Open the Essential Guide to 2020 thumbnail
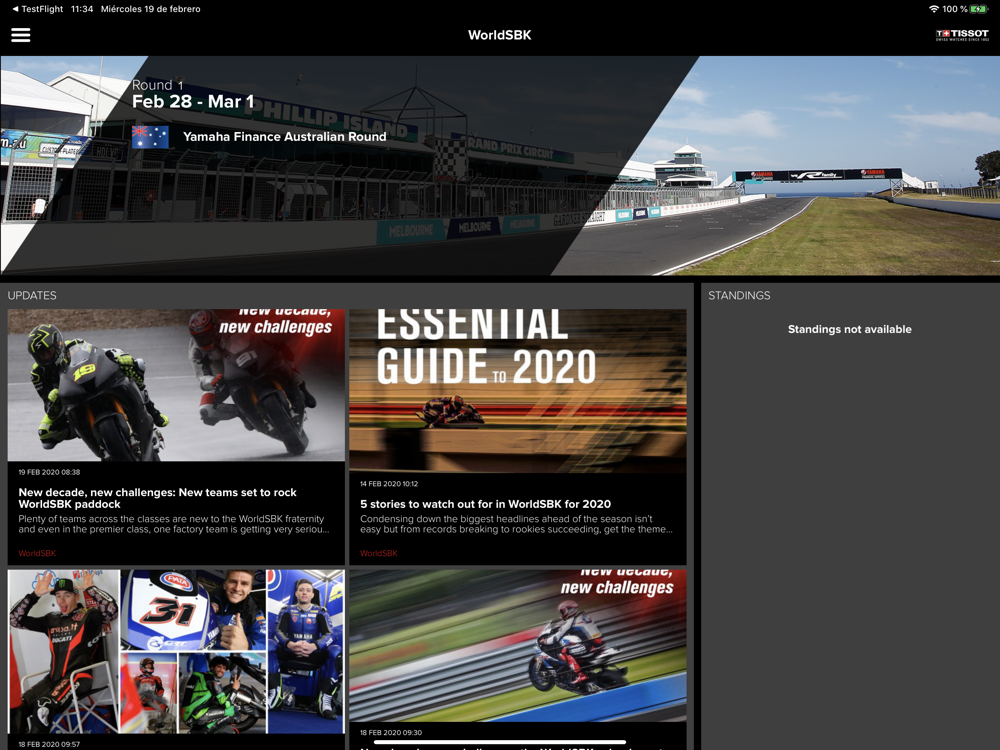Viewport: 1000px width, 750px height. (518, 391)
